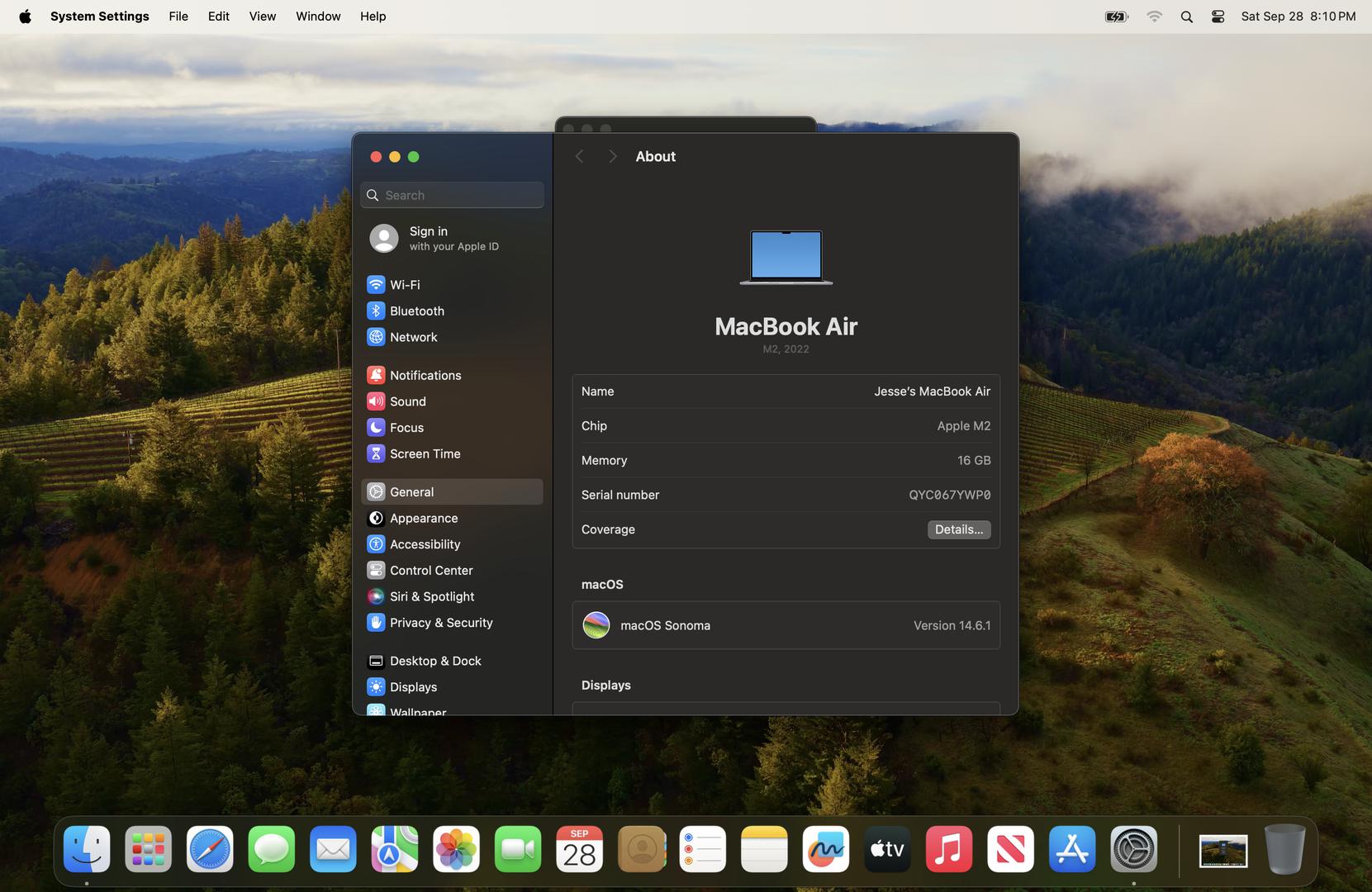Screen dimensions: 1372x892
Task: Open Wi-Fi settings in sidebar
Action: click(x=405, y=284)
